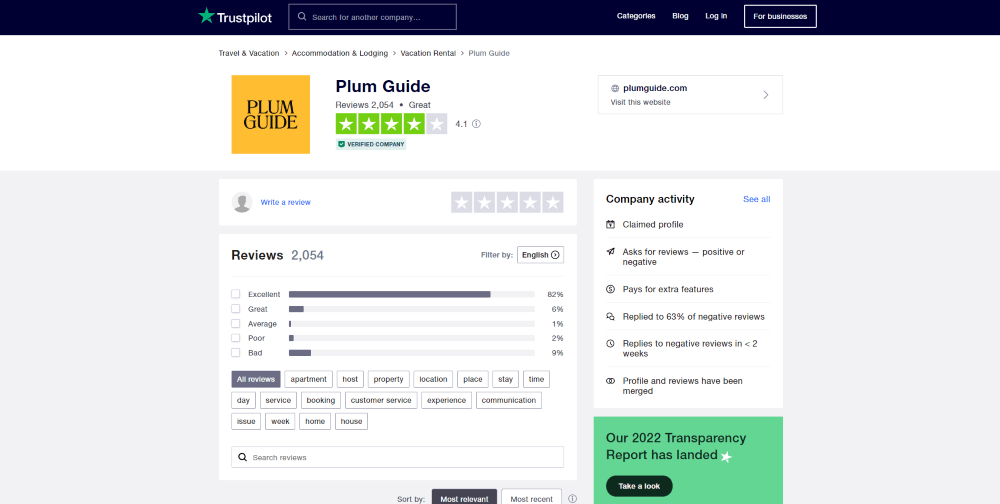The width and height of the screenshot is (1000, 504).
Task: Click the user avatar beside Write a review
Action: 242,202
